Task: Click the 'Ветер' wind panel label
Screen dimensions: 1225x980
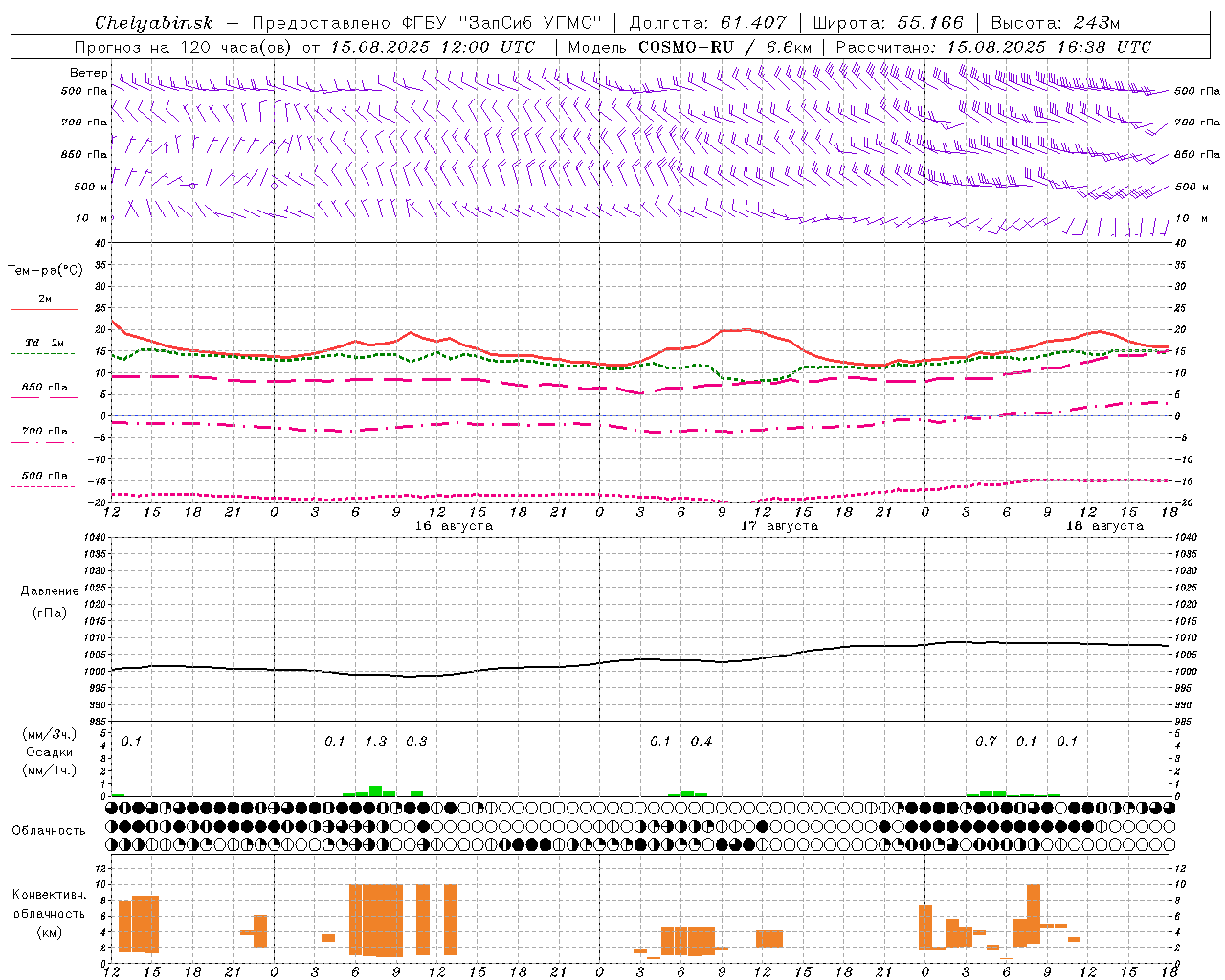Action: point(88,73)
